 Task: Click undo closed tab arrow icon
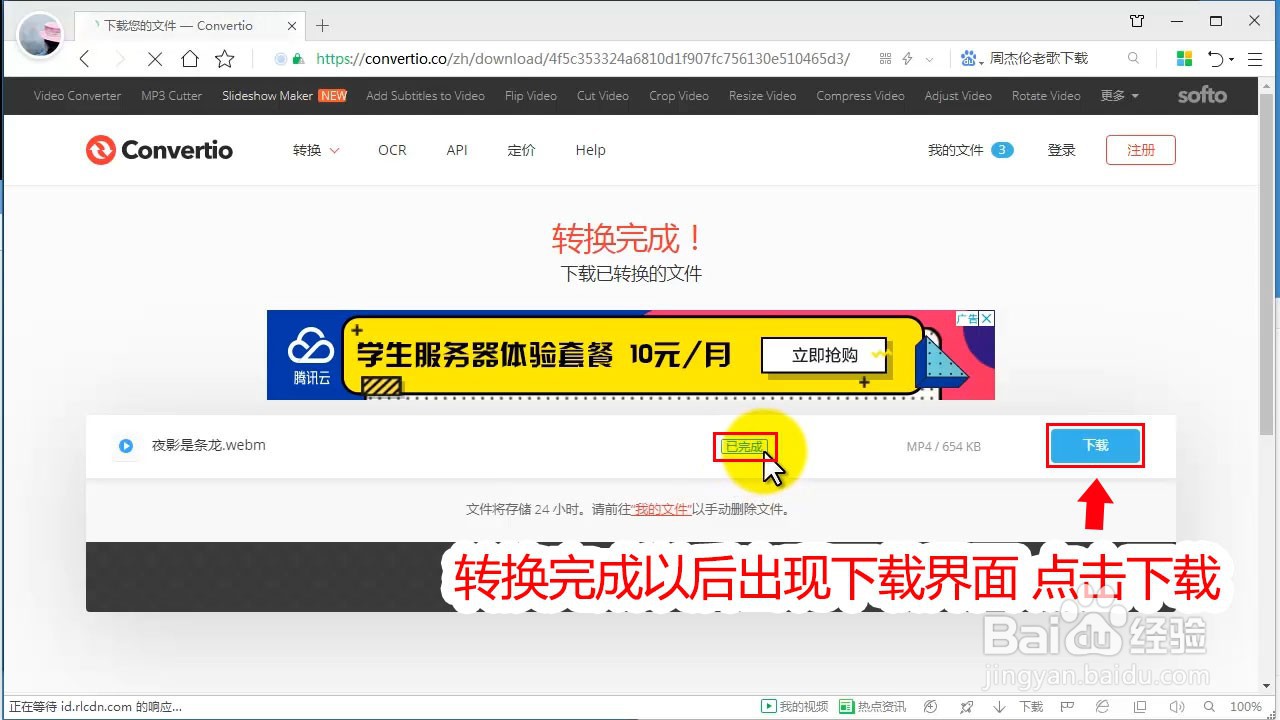tap(1215, 59)
